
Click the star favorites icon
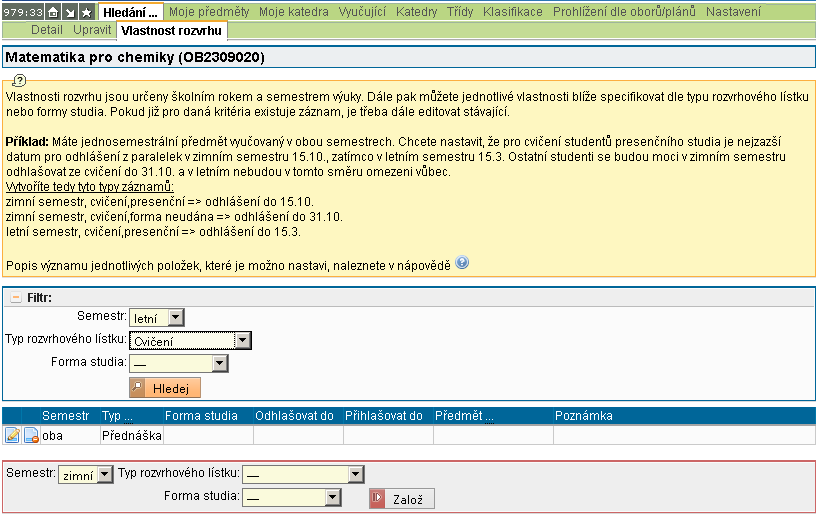pos(87,12)
